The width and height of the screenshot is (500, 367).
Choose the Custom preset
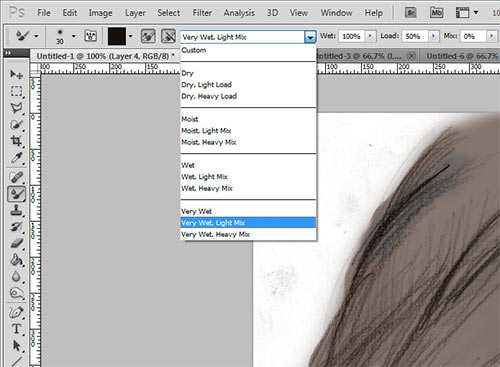[248, 50]
